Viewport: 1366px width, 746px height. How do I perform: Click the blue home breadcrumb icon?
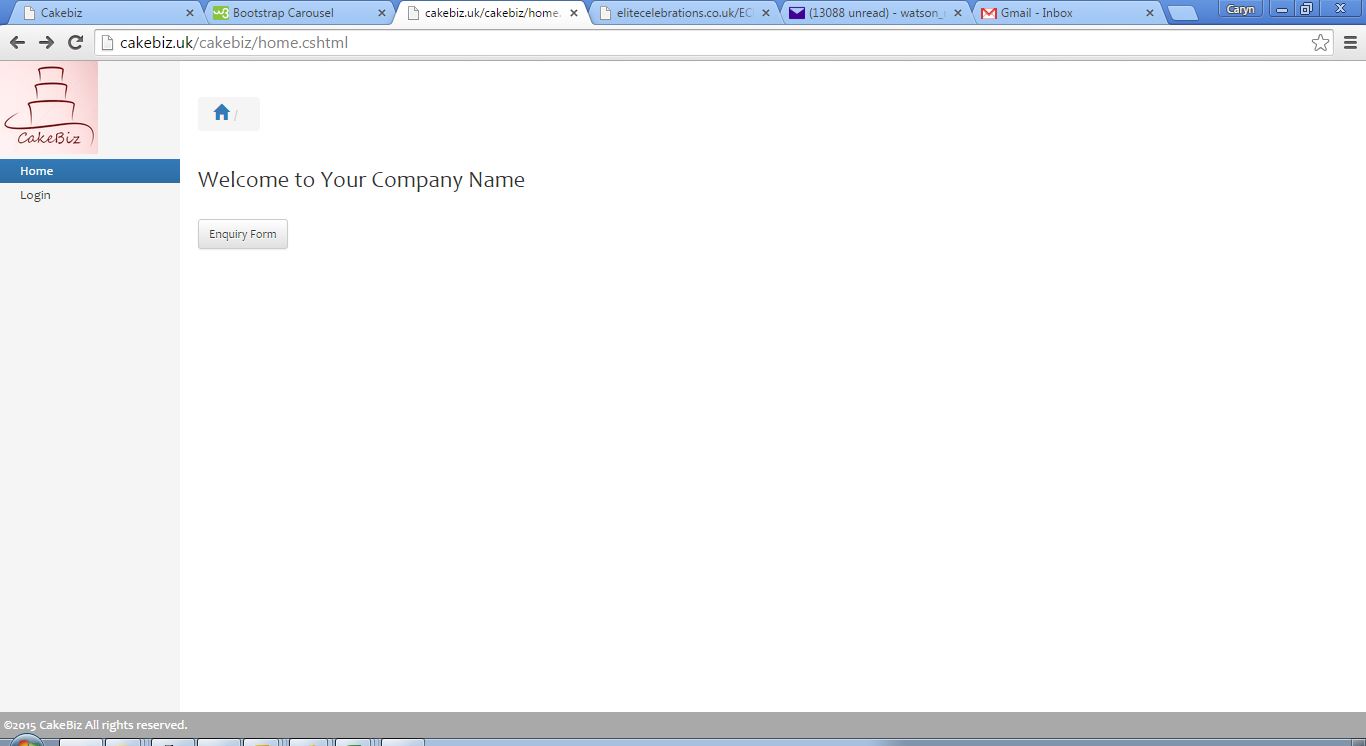pyautogui.click(x=222, y=113)
